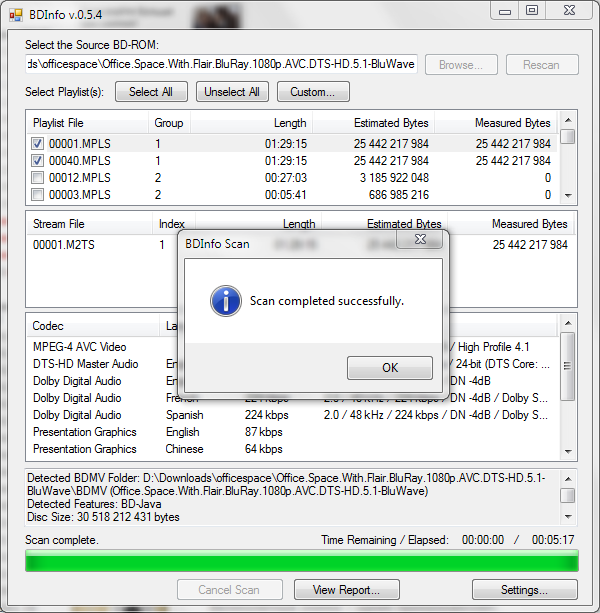Uncheck the 00001.MPLS playlist checkbox
This screenshot has width=600, height=613.
click(x=38, y=144)
